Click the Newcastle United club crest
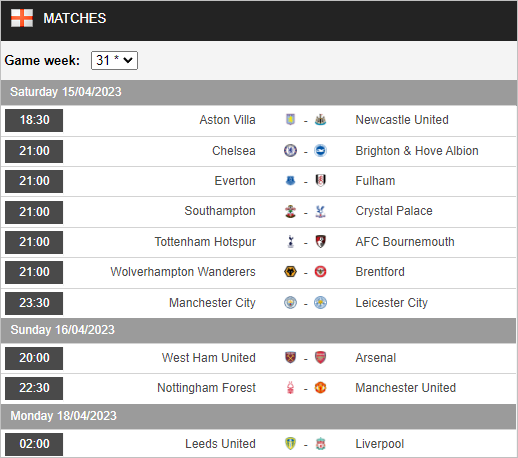Screen dimensions: 518x458 (x=320, y=120)
